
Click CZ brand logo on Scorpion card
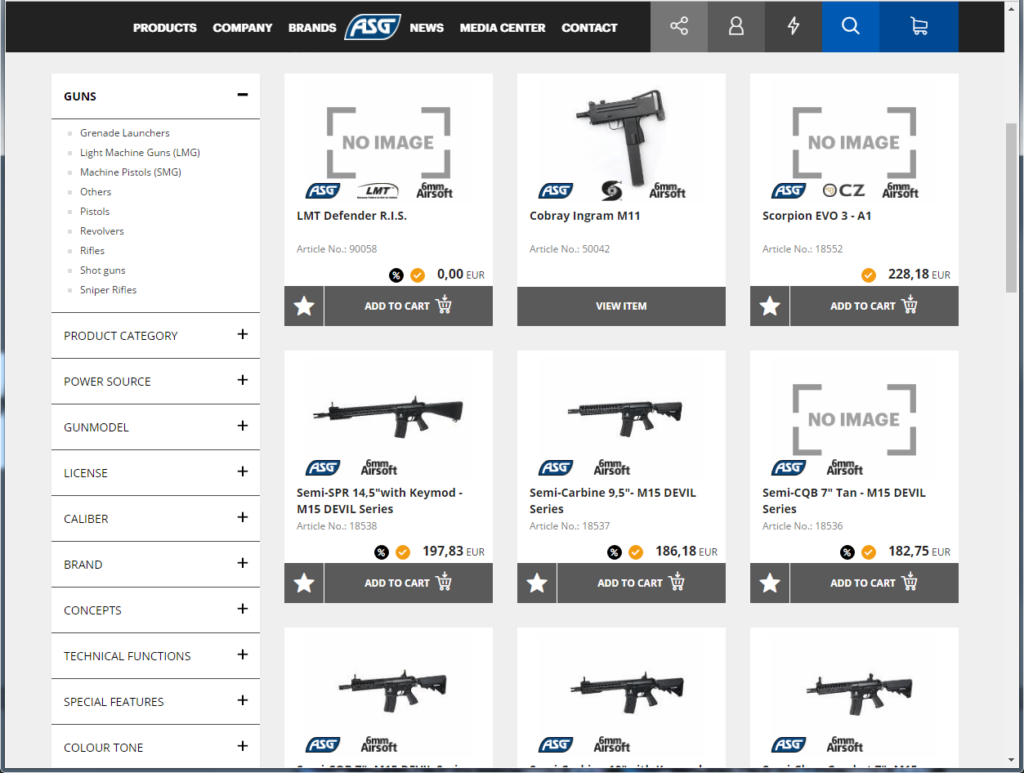point(843,190)
